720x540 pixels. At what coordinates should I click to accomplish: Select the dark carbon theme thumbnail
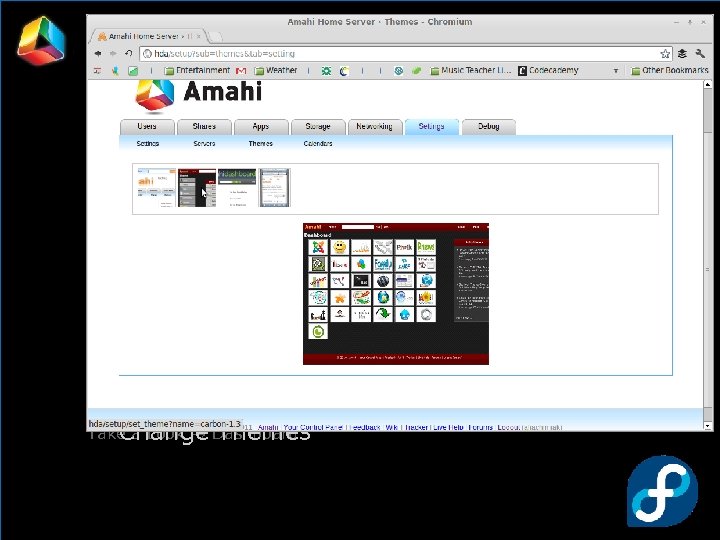[197, 188]
